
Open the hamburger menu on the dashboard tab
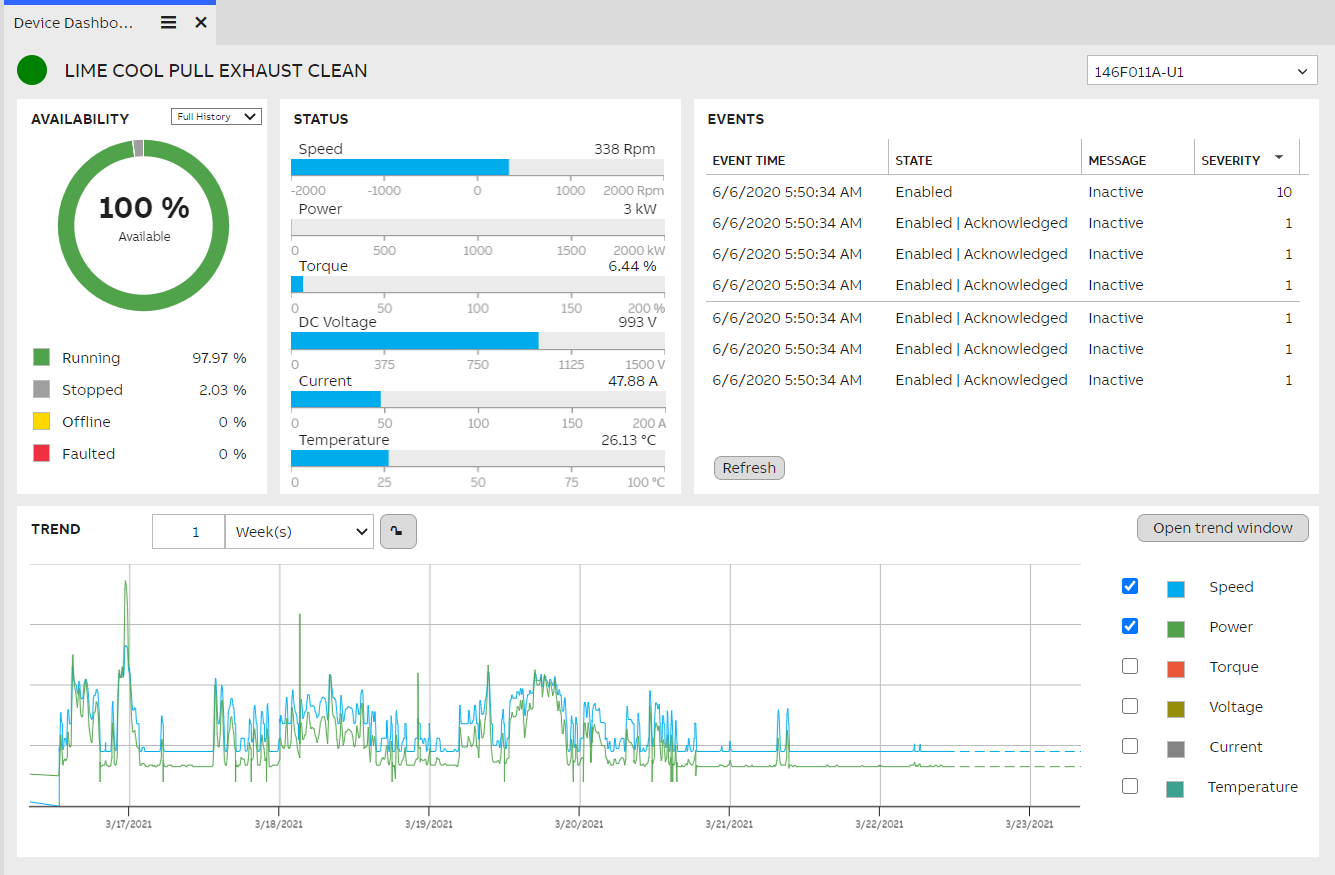point(168,21)
